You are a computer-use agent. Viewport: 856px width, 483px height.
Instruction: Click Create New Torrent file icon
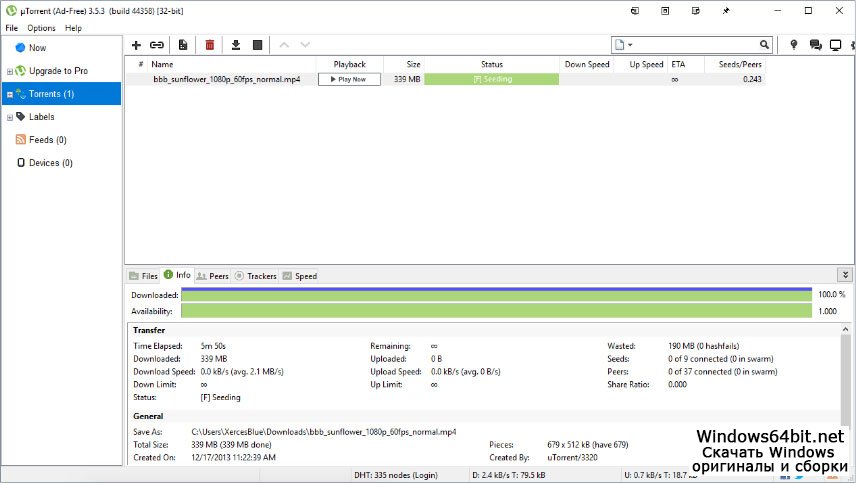pos(183,45)
